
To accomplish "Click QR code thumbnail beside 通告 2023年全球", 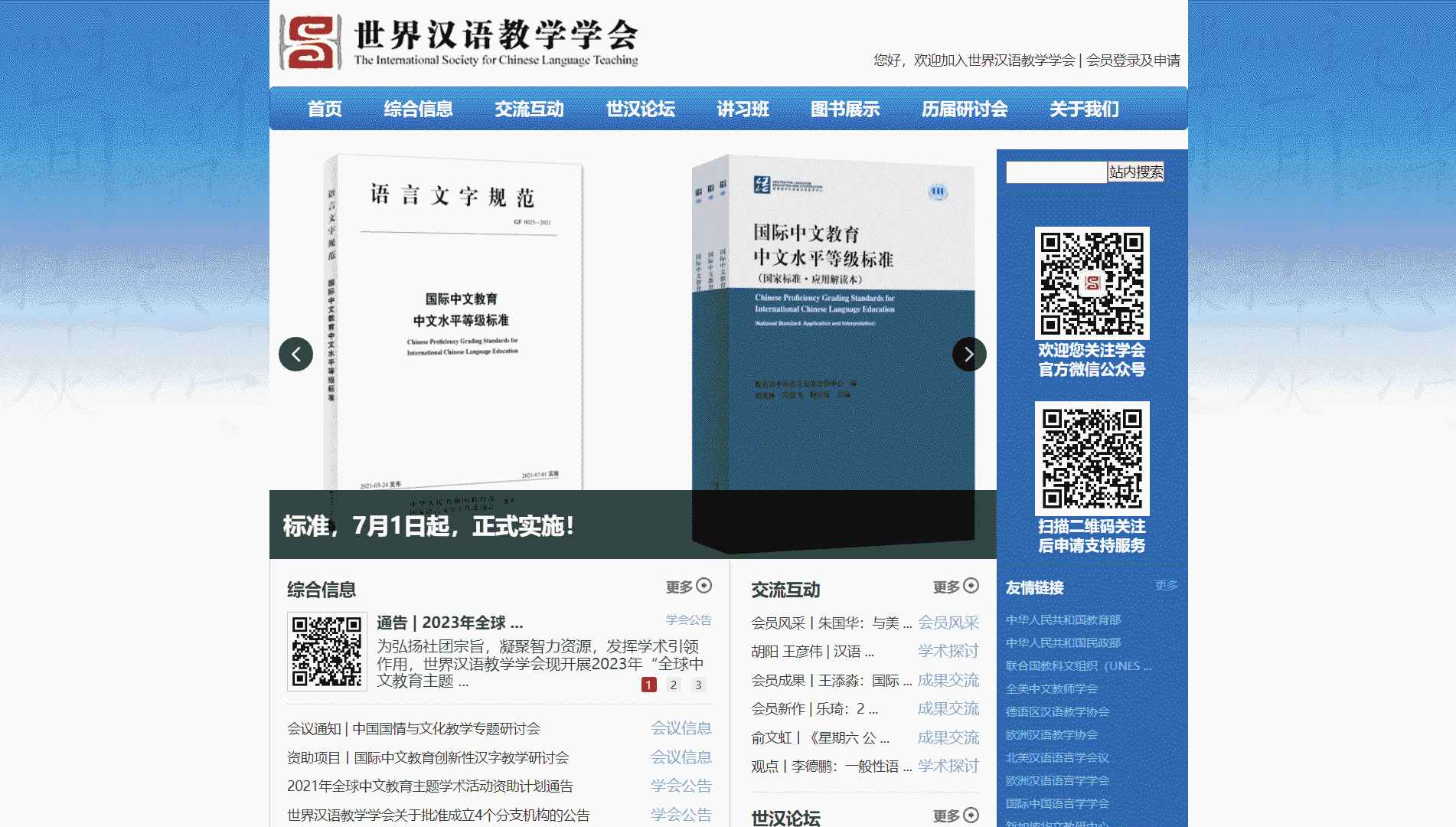I will coord(327,651).
